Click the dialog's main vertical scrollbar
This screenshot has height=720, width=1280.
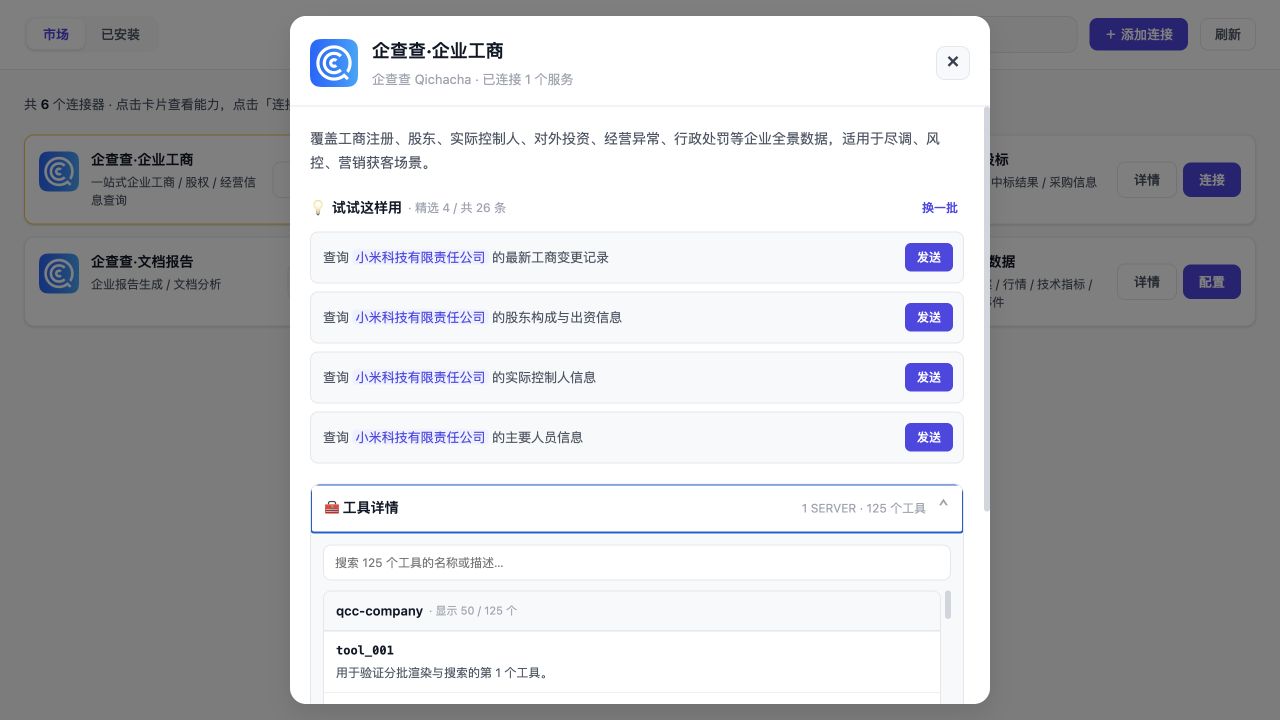pyautogui.click(x=987, y=310)
